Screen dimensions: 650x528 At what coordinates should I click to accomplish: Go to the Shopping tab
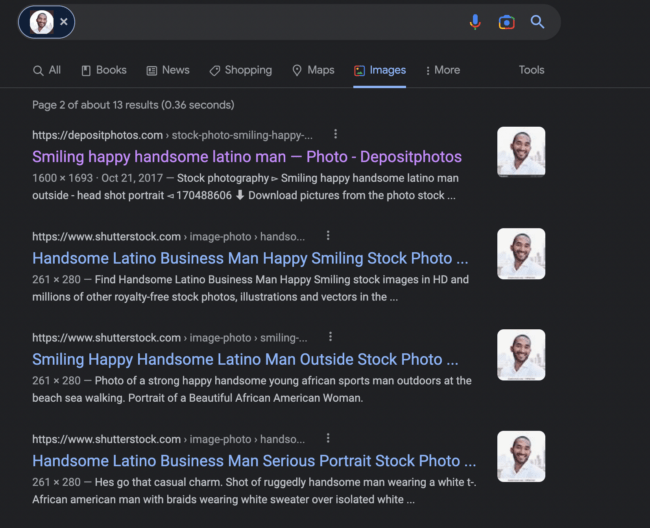point(240,70)
